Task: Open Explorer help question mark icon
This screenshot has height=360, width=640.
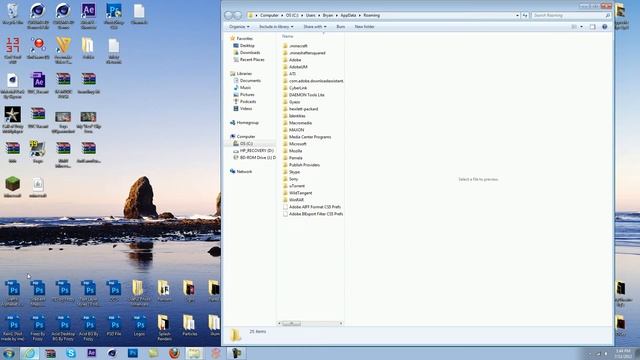Action: pyautogui.click(x=604, y=27)
